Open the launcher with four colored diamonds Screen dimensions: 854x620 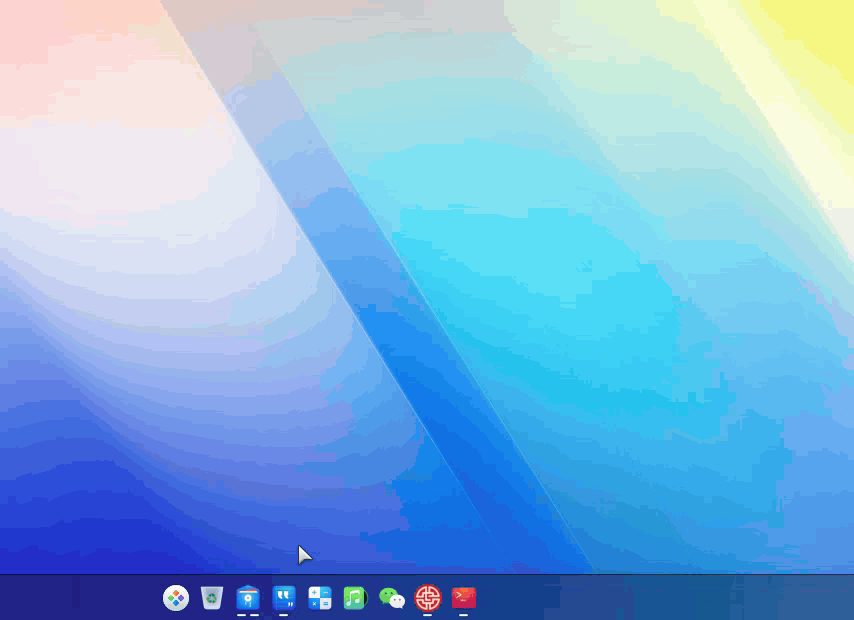(x=176, y=598)
